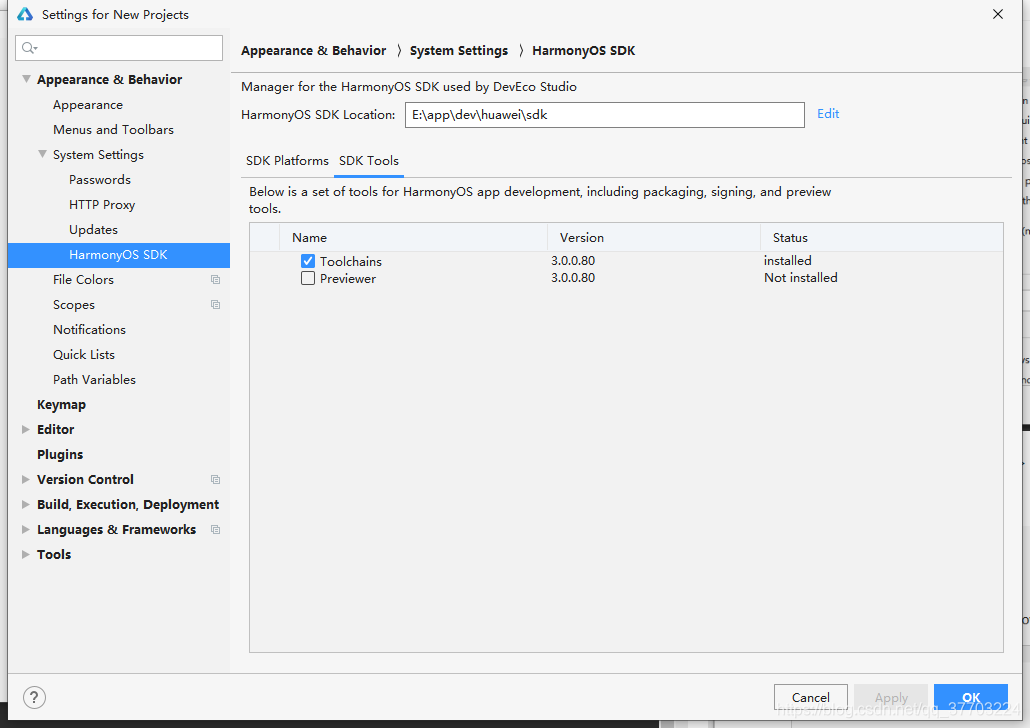Open the Keymap settings

click(x=61, y=405)
